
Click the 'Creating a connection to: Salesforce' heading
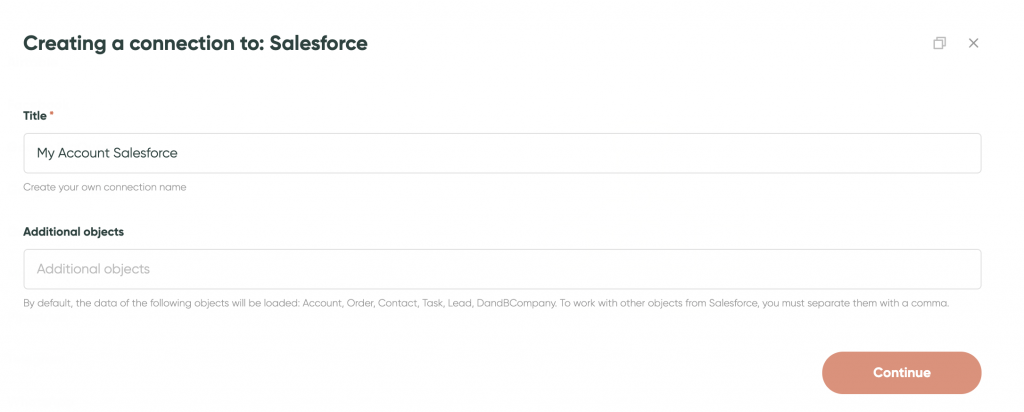pos(195,43)
